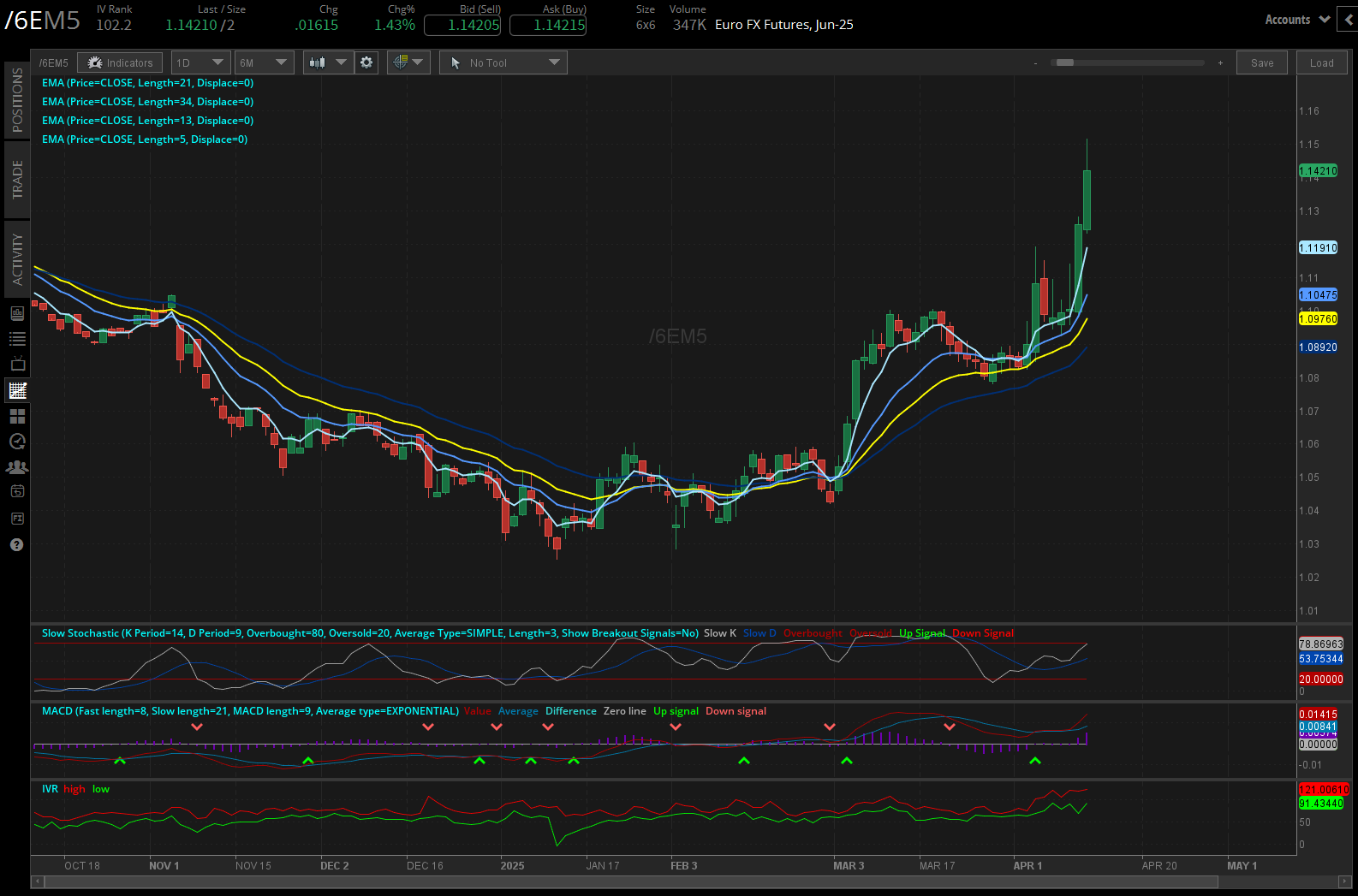Select the charts sidebar icon
1358x896 pixels.
(x=17, y=391)
